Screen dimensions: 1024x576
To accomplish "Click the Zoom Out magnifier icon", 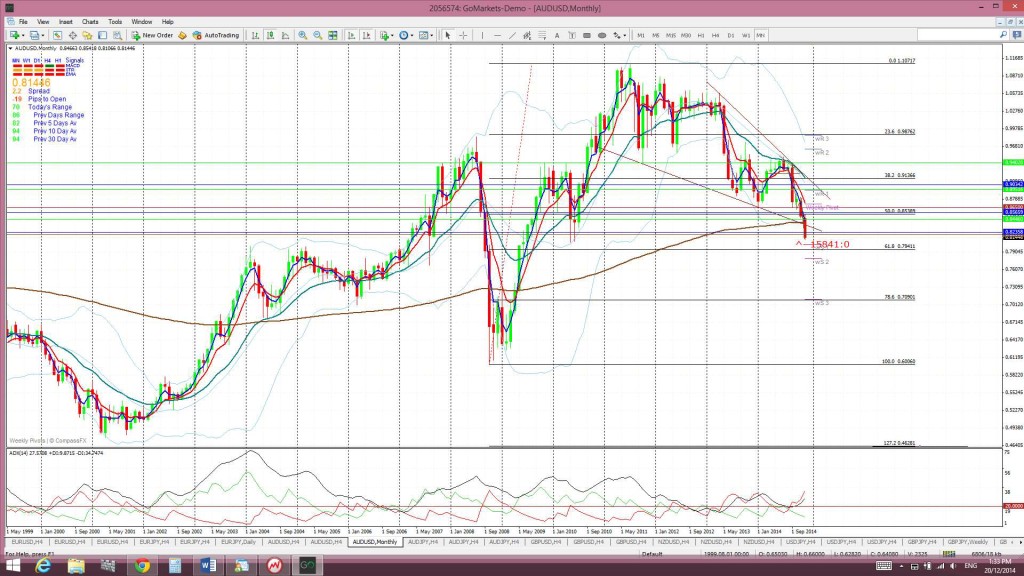I will (317, 35).
